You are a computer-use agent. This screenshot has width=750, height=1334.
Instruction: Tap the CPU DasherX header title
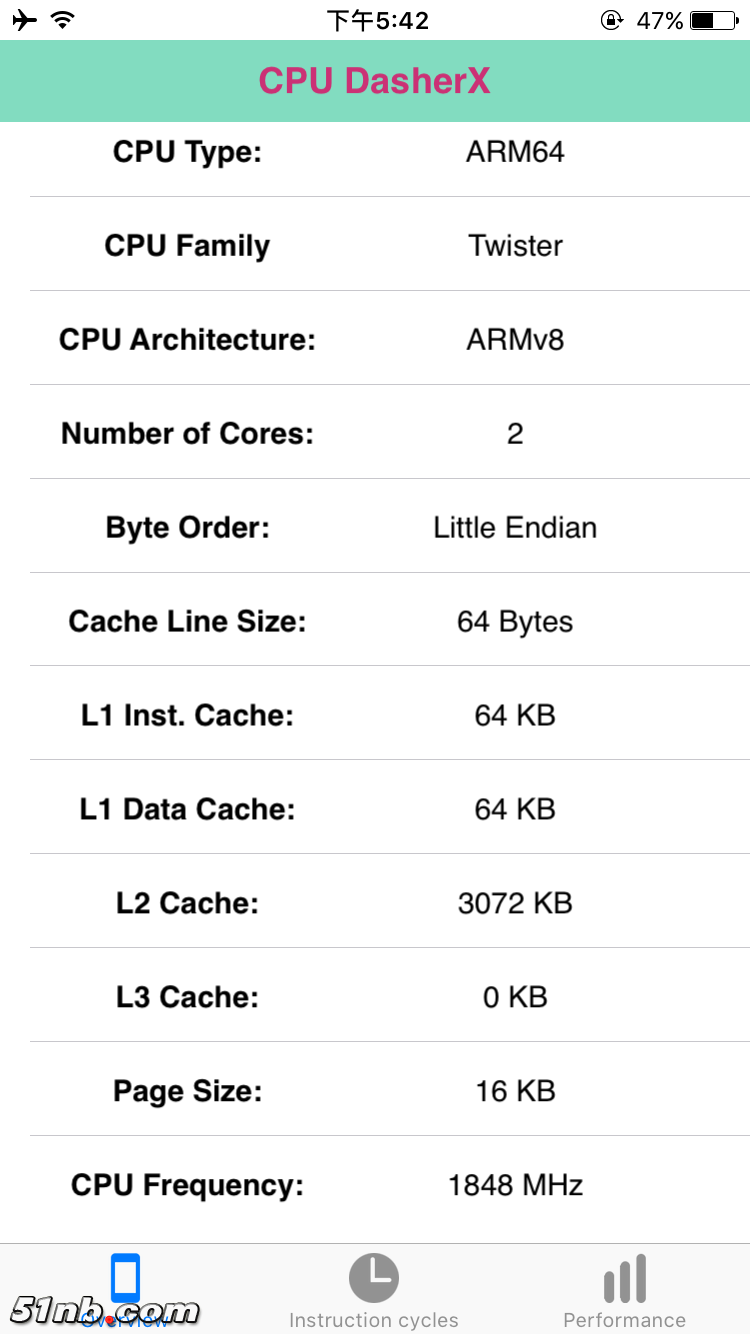pos(375,81)
